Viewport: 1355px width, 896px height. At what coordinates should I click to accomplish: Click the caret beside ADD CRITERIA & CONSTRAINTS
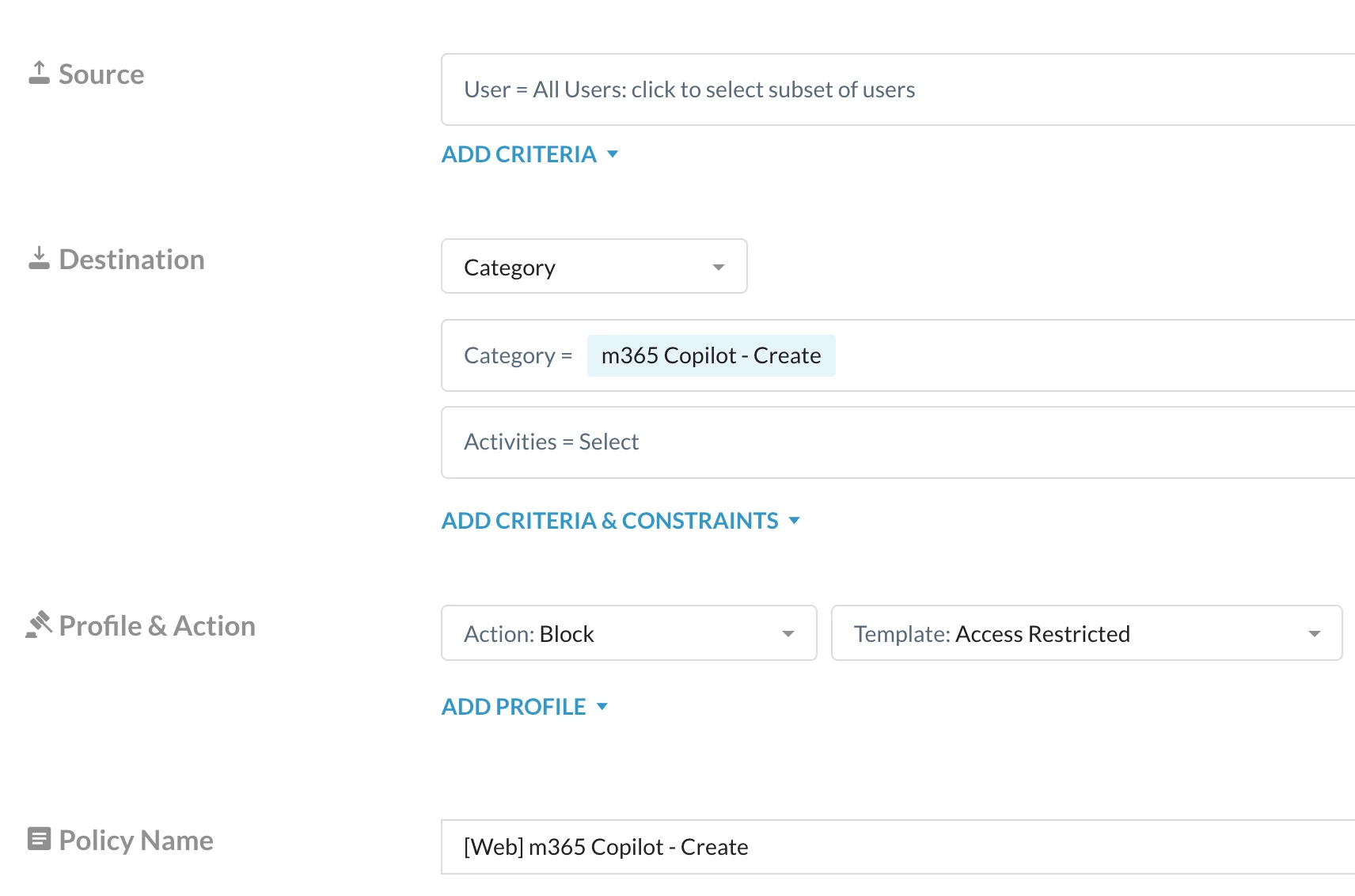pos(795,521)
